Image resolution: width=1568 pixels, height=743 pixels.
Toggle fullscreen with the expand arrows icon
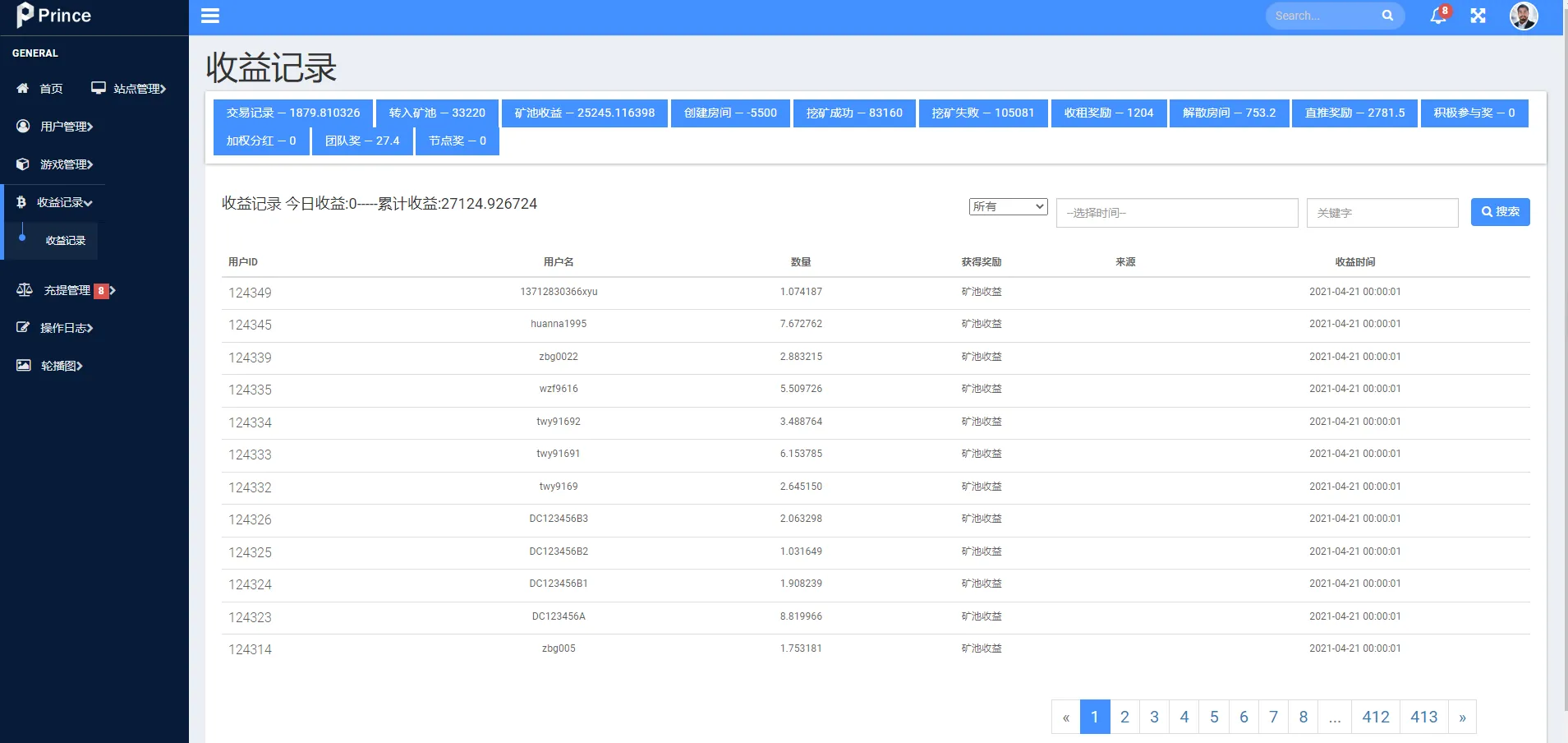[1478, 16]
